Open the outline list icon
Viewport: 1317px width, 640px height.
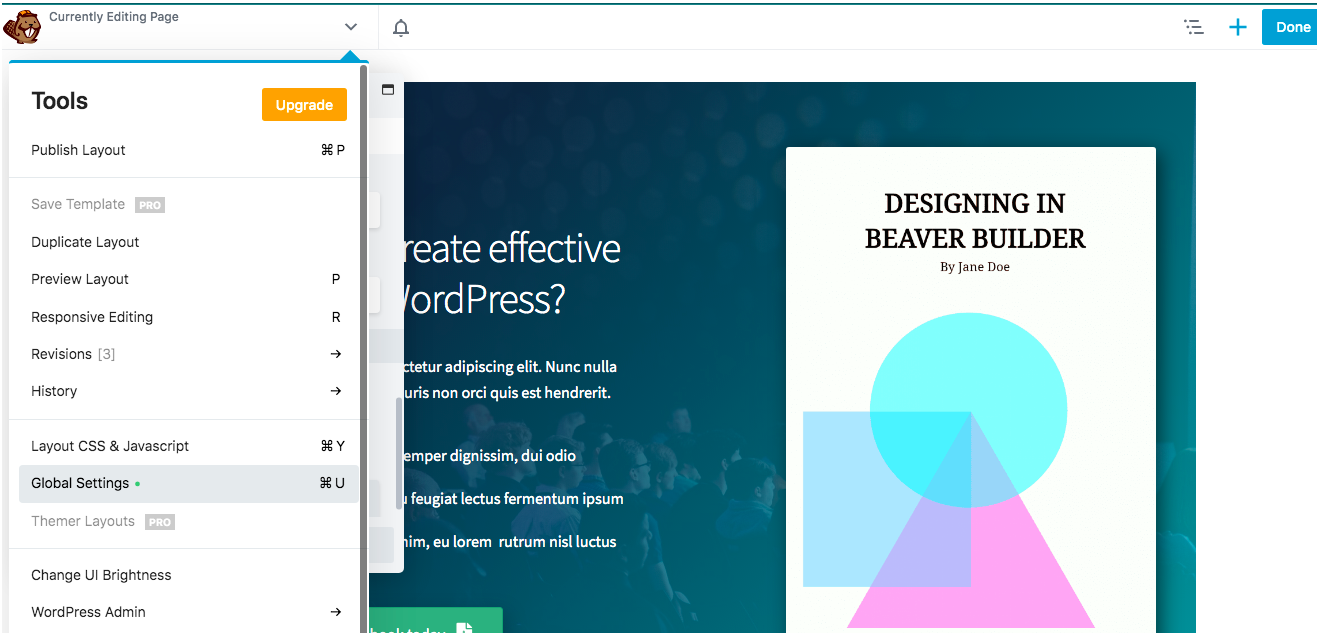[1193, 27]
